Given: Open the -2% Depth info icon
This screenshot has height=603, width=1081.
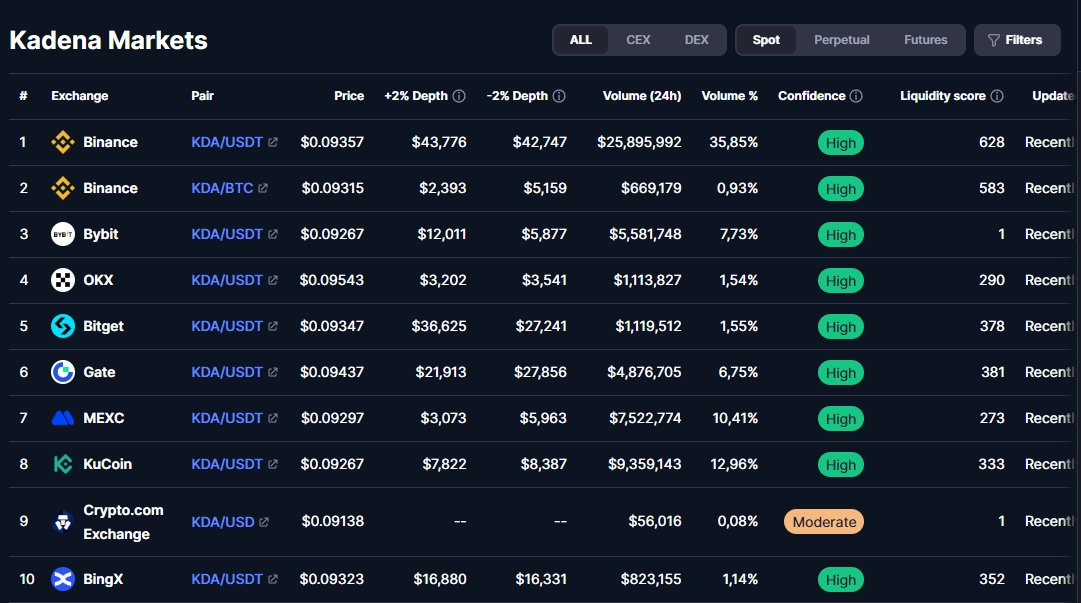Looking at the screenshot, I should click(x=559, y=96).
